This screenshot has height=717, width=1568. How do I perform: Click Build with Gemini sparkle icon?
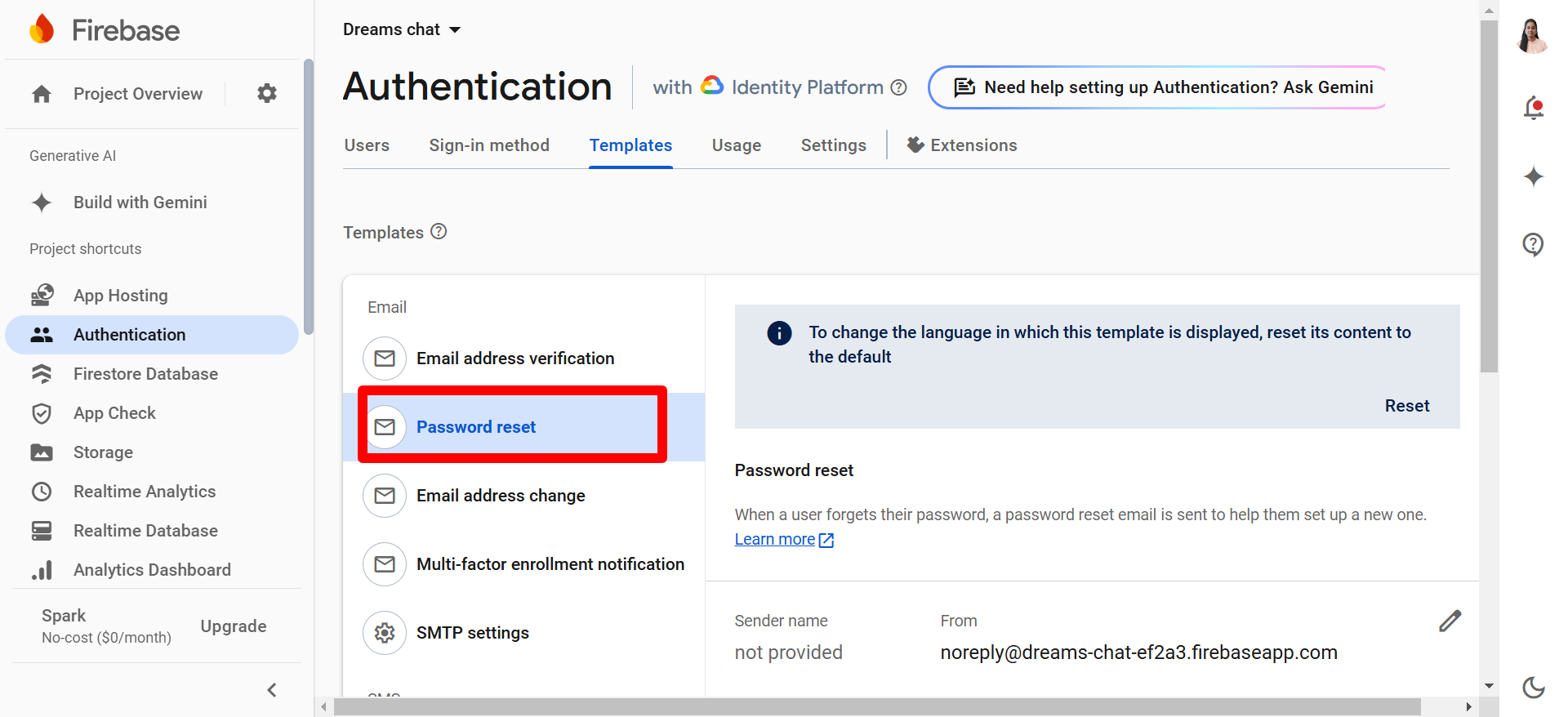42,203
